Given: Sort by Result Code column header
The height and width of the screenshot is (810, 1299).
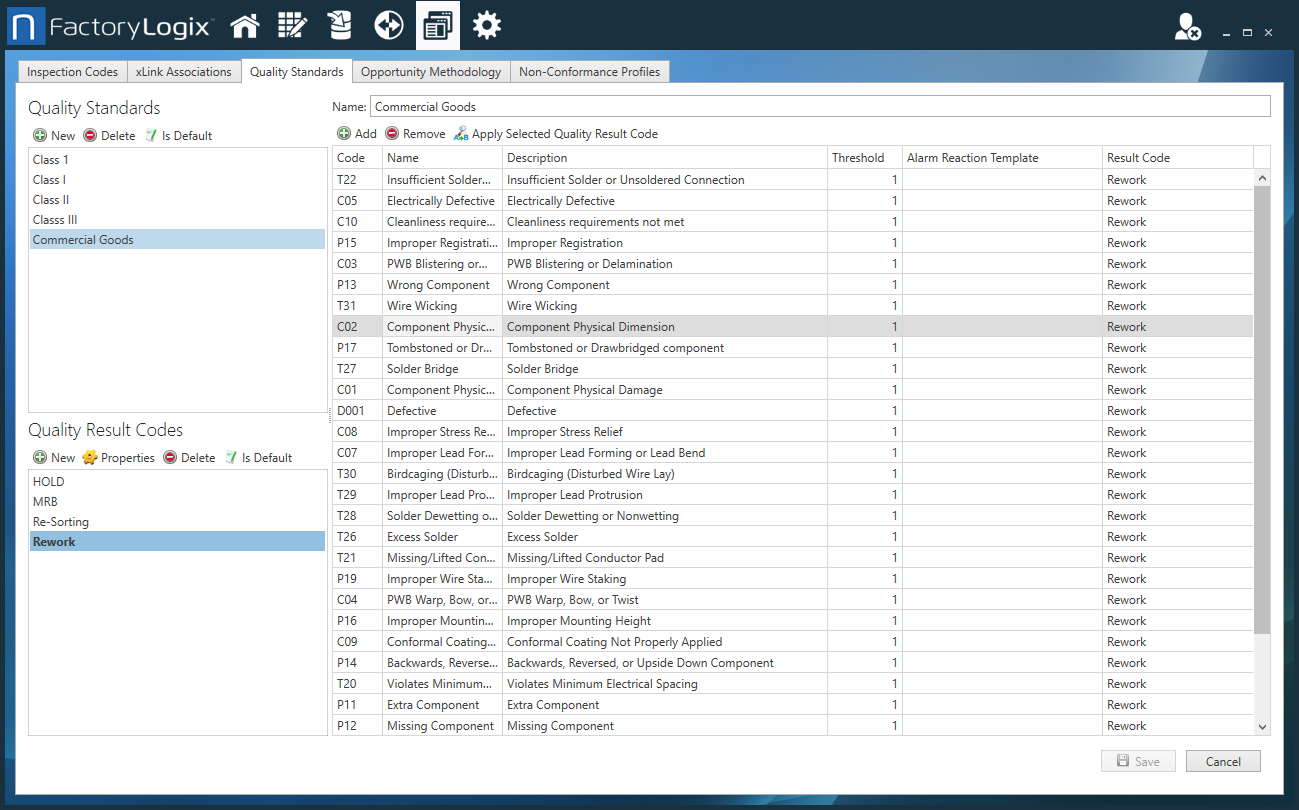Looking at the screenshot, I should tap(1138, 158).
